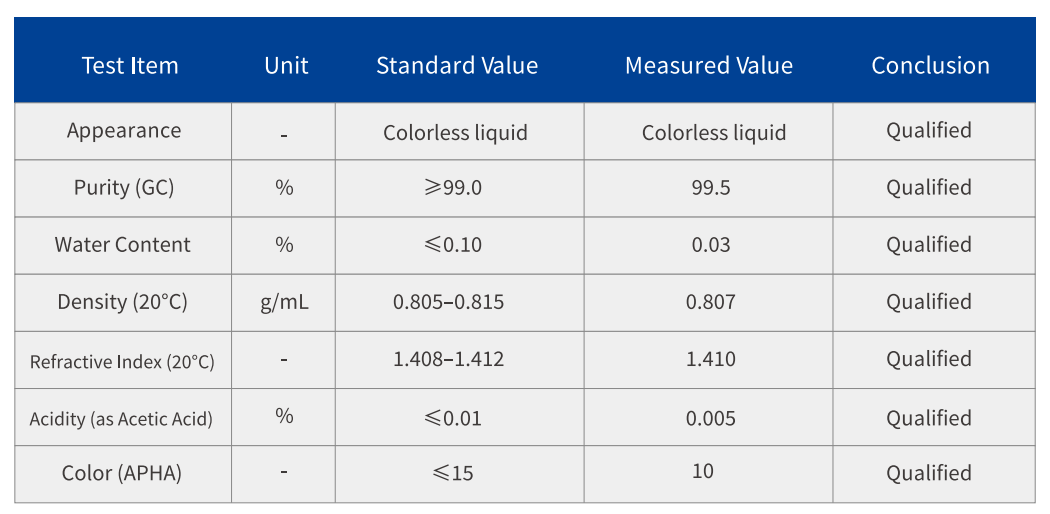Select the Color (APHA) row label

(122, 474)
